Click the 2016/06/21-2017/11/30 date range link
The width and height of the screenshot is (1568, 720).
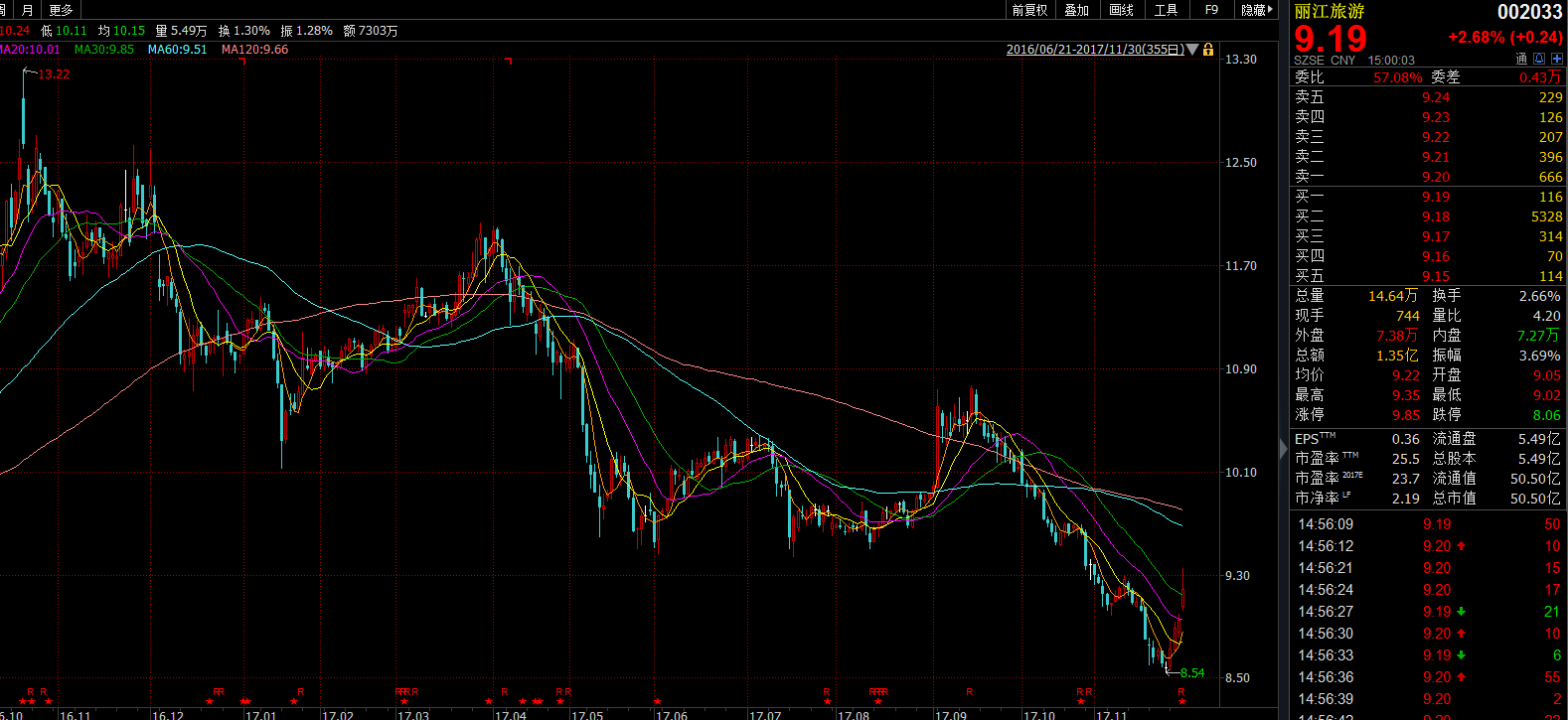[x=1095, y=50]
